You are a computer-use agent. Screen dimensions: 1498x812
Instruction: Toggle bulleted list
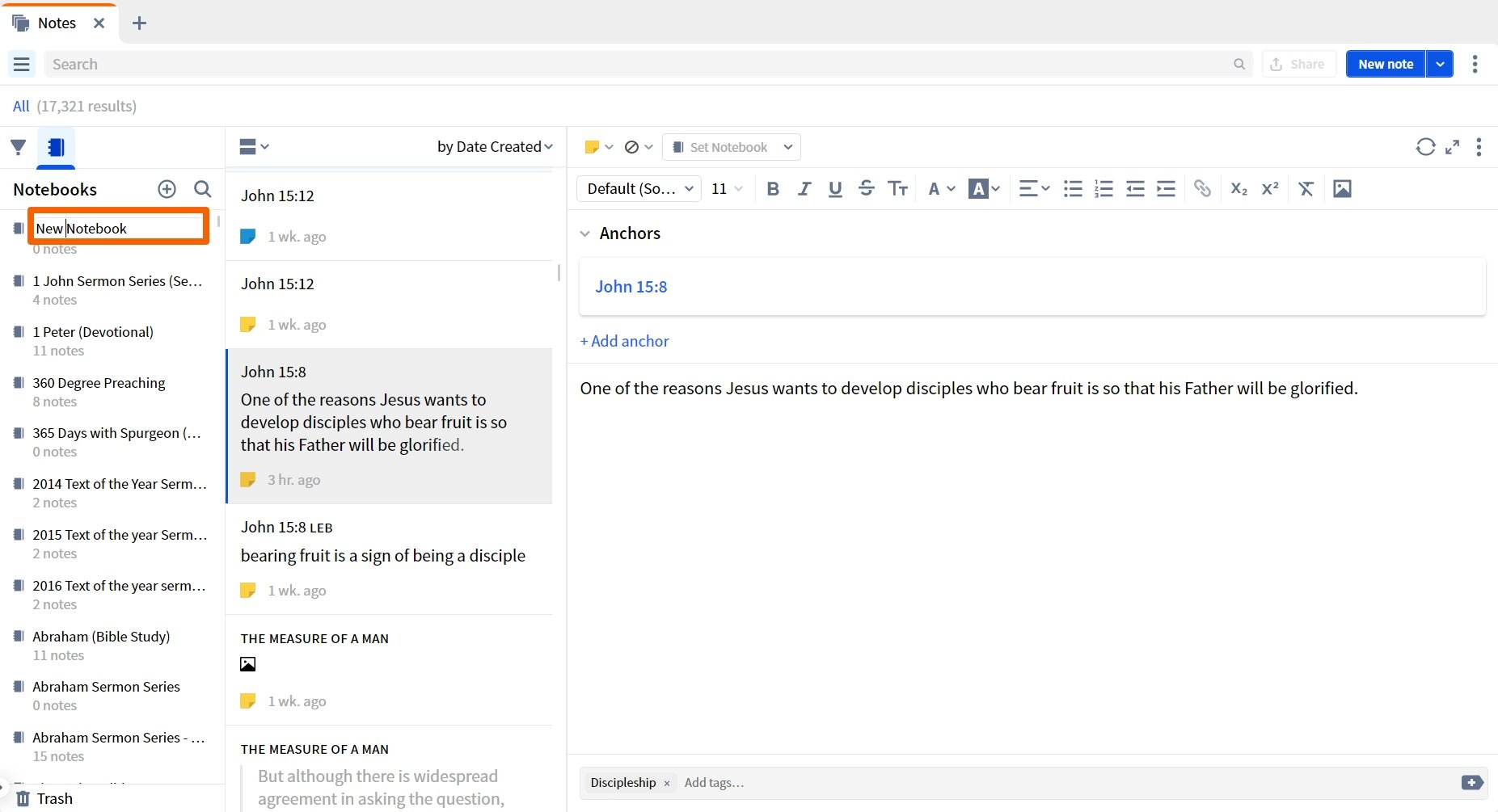(1073, 189)
